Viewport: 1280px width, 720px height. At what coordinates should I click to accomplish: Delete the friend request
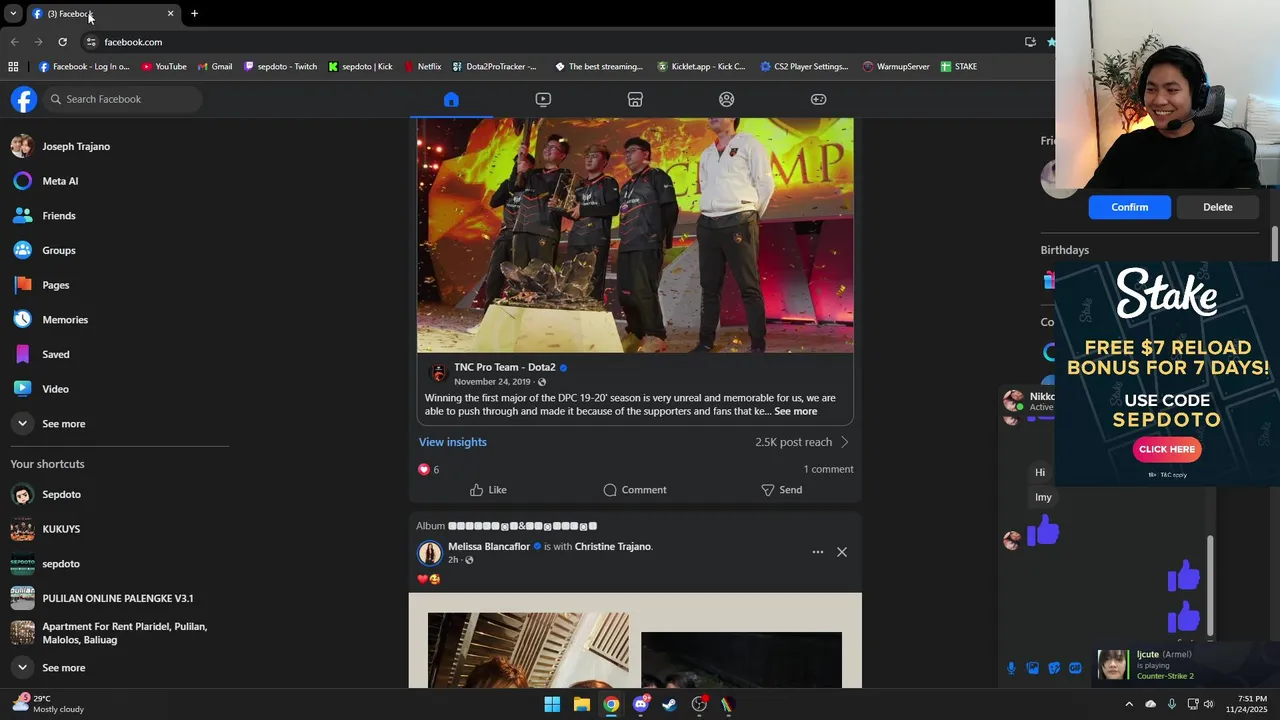coord(1217,207)
